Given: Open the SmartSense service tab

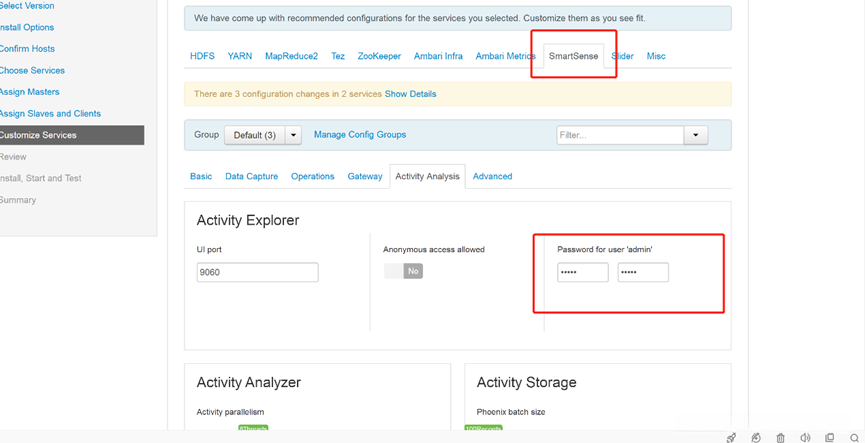Looking at the screenshot, I should point(573,56).
